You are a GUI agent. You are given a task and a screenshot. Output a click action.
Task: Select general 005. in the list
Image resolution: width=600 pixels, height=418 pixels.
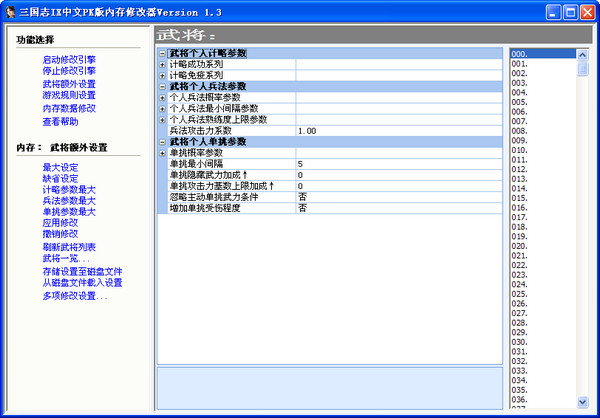[x=543, y=102]
